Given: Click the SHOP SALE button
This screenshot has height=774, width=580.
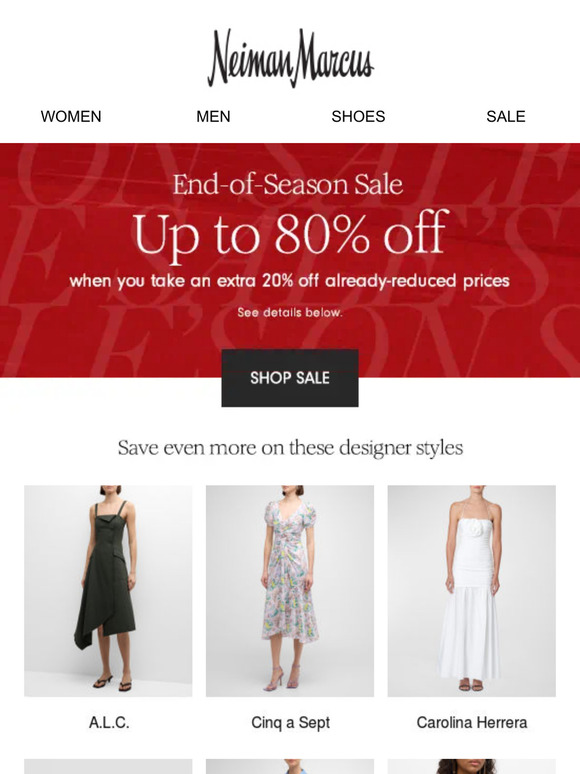Looking at the screenshot, I should click(290, 378).
